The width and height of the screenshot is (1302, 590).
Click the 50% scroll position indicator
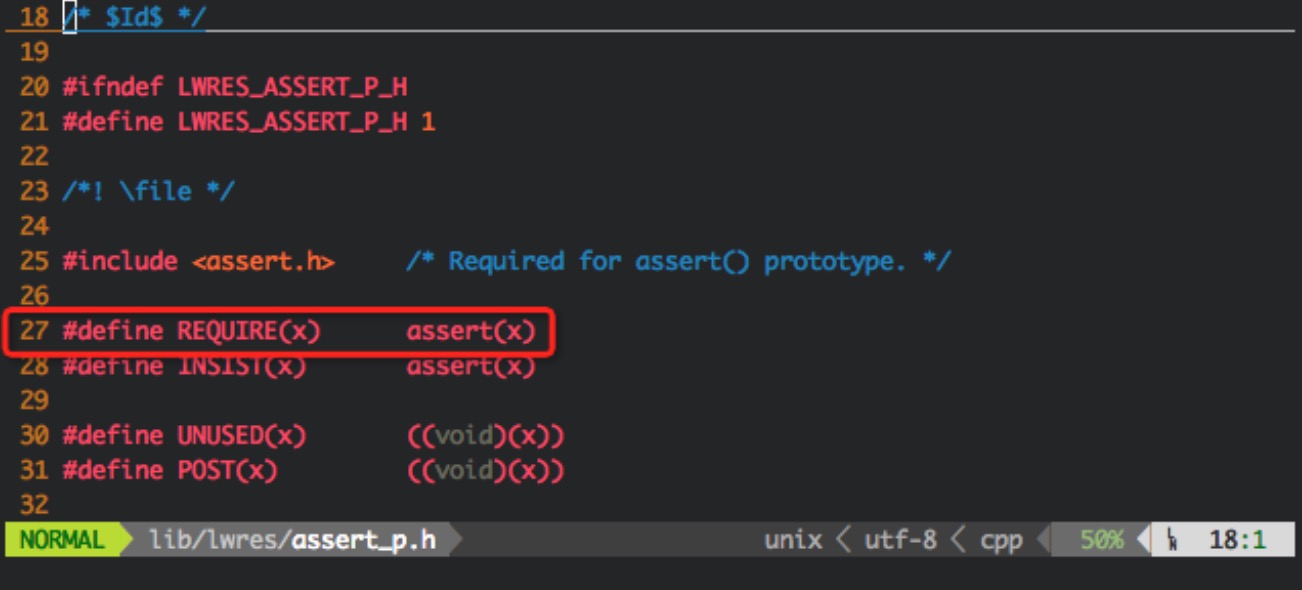(x=1101, y=540)
